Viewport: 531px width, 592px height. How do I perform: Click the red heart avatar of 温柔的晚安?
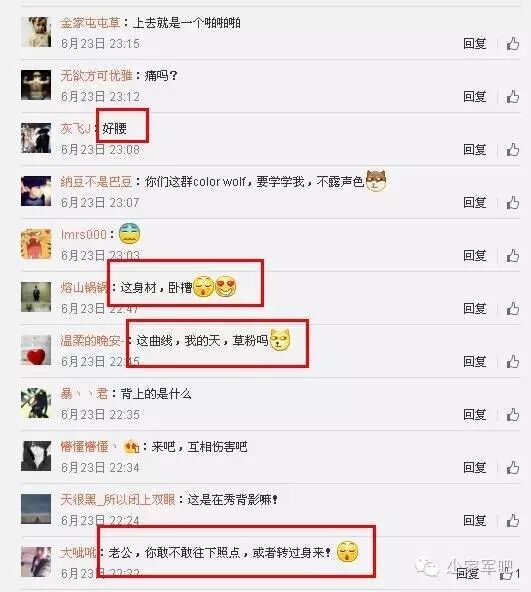(36, 350)
